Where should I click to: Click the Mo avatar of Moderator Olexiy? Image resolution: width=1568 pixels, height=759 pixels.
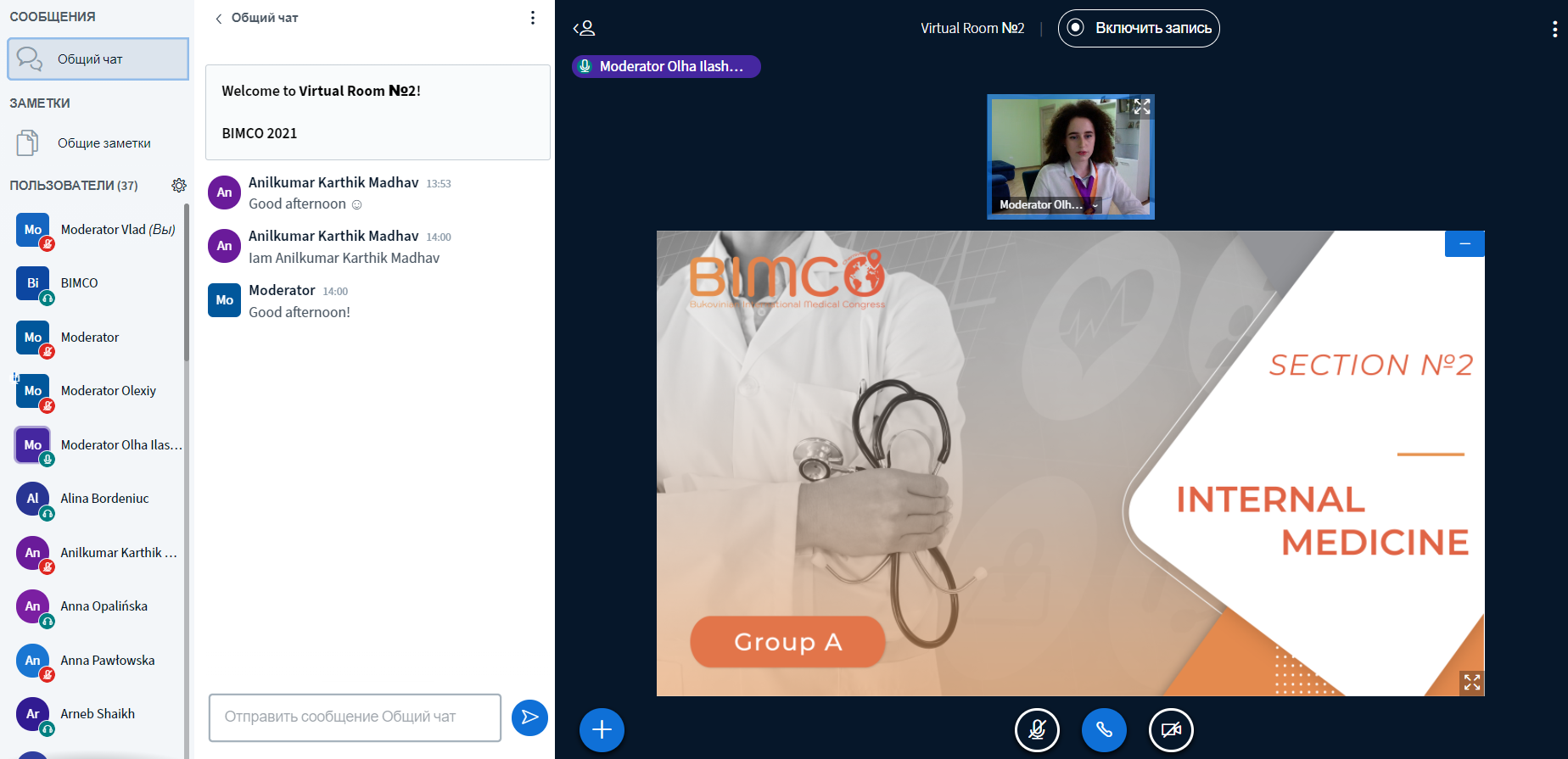coord(33,391)
